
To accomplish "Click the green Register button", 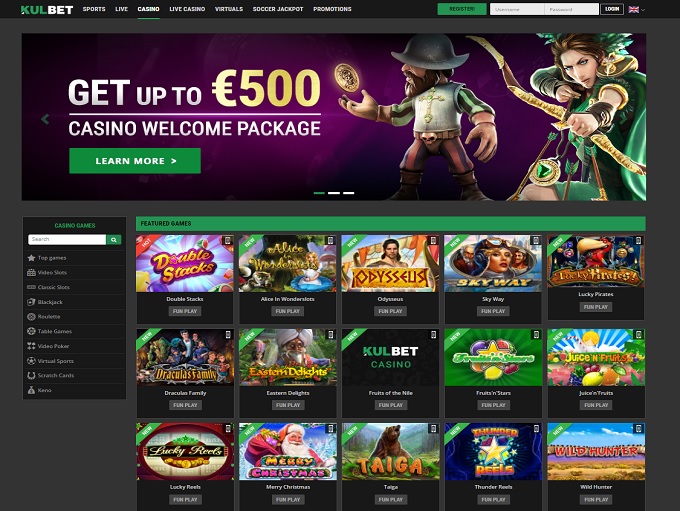I will [462, 9].
